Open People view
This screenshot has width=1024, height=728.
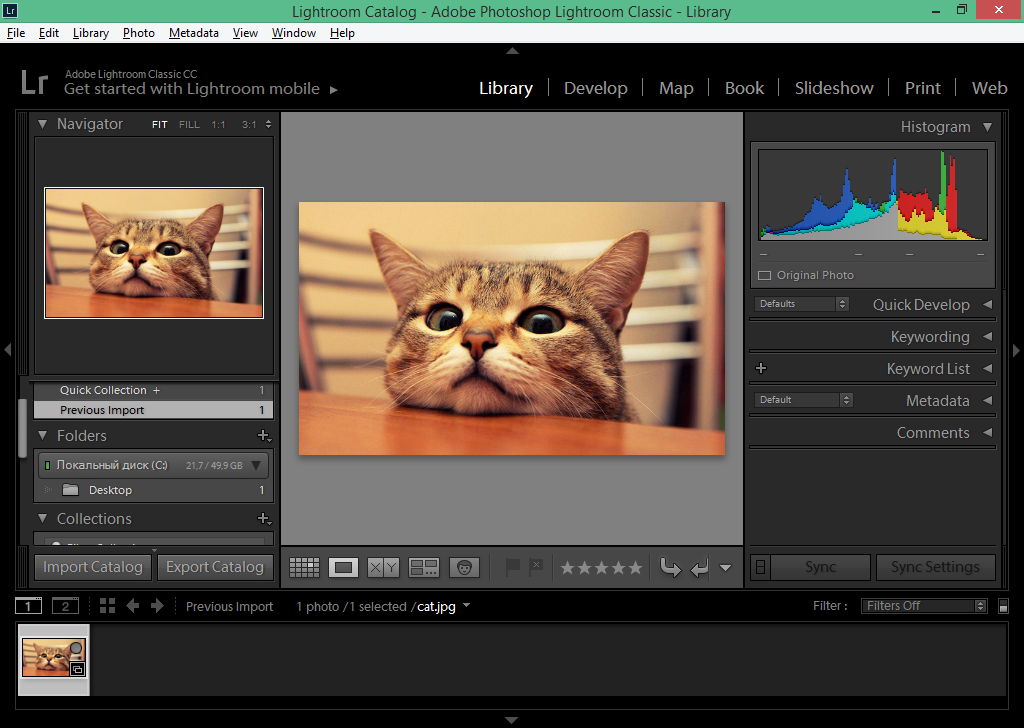[463, 567]
